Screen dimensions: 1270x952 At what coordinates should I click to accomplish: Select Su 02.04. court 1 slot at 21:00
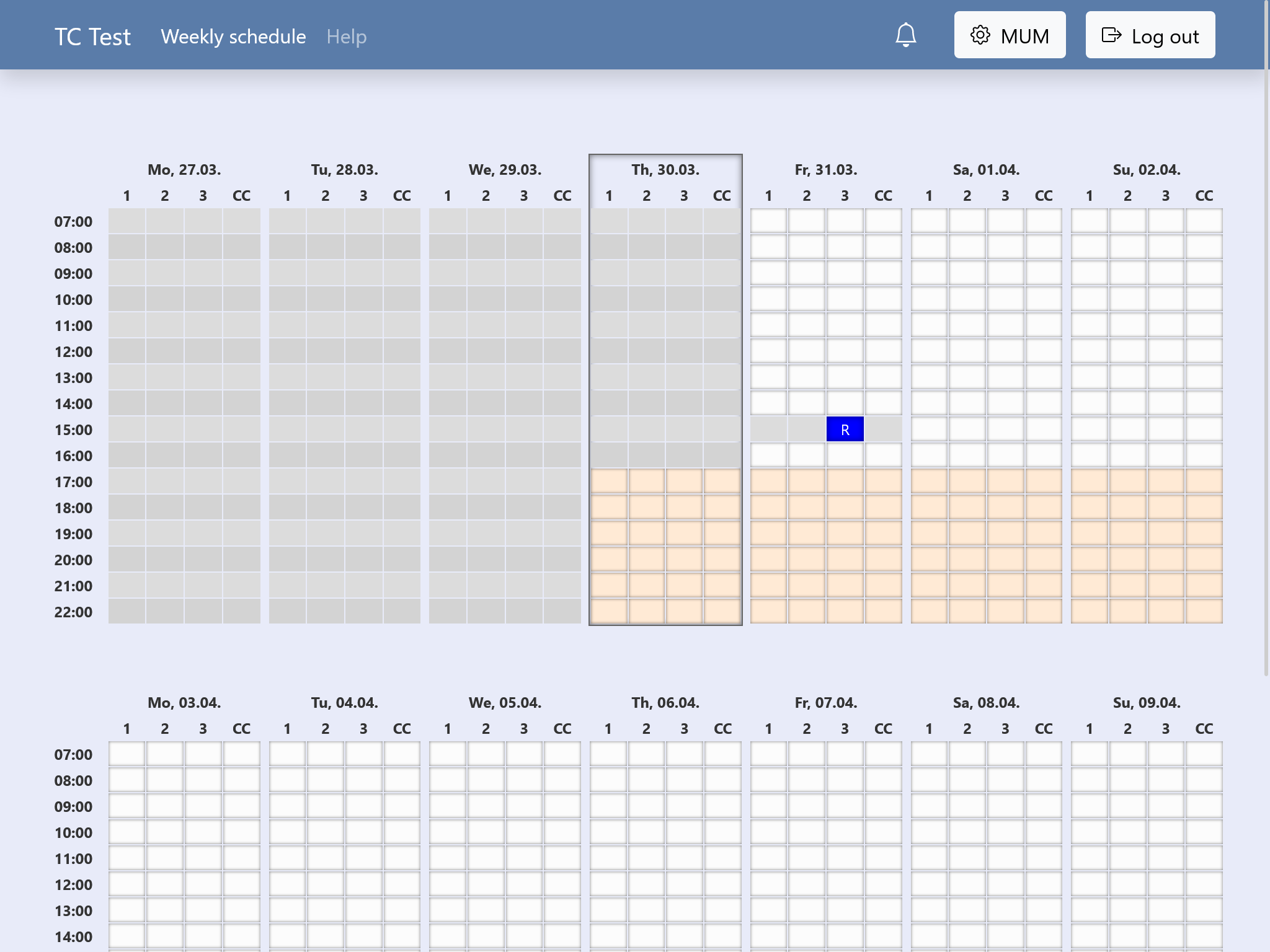tap(1090, 586)
